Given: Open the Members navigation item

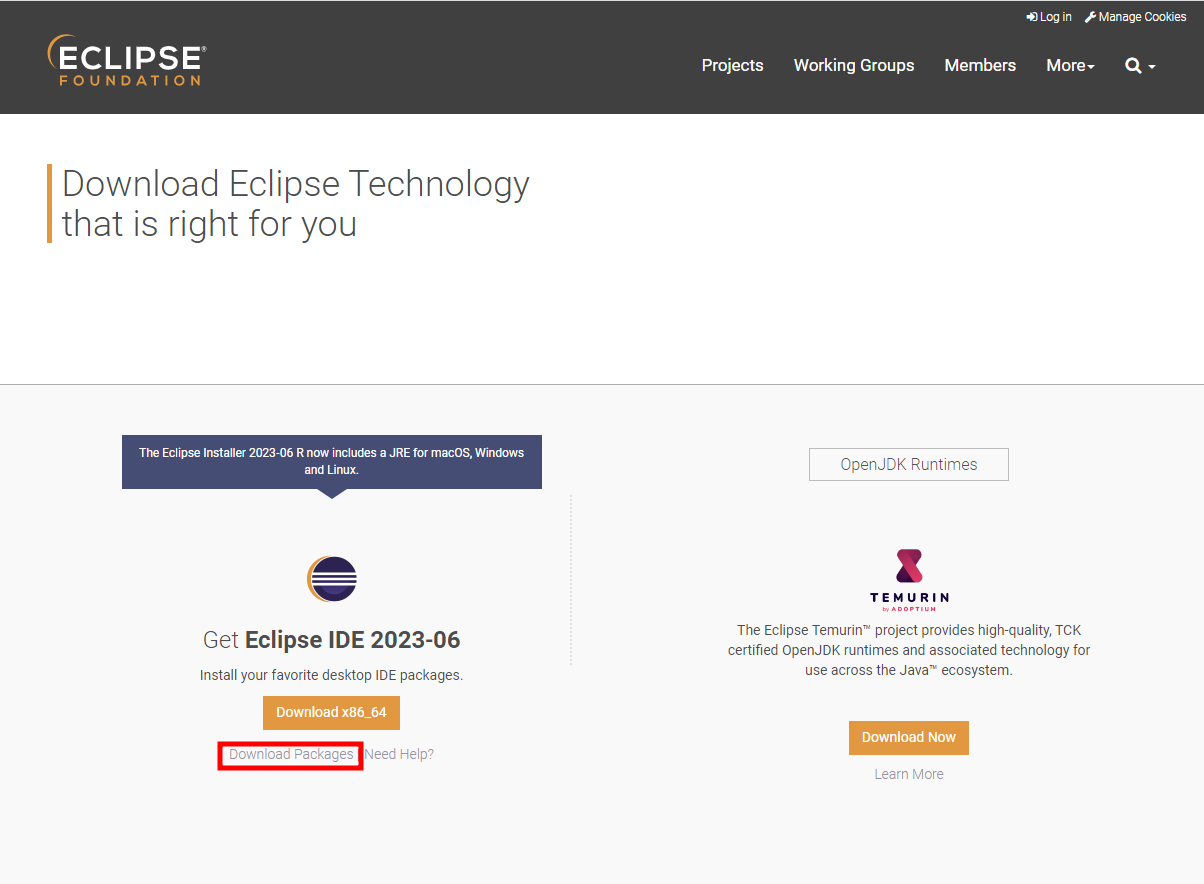Looking at the screenshot, I should [980, 65].
